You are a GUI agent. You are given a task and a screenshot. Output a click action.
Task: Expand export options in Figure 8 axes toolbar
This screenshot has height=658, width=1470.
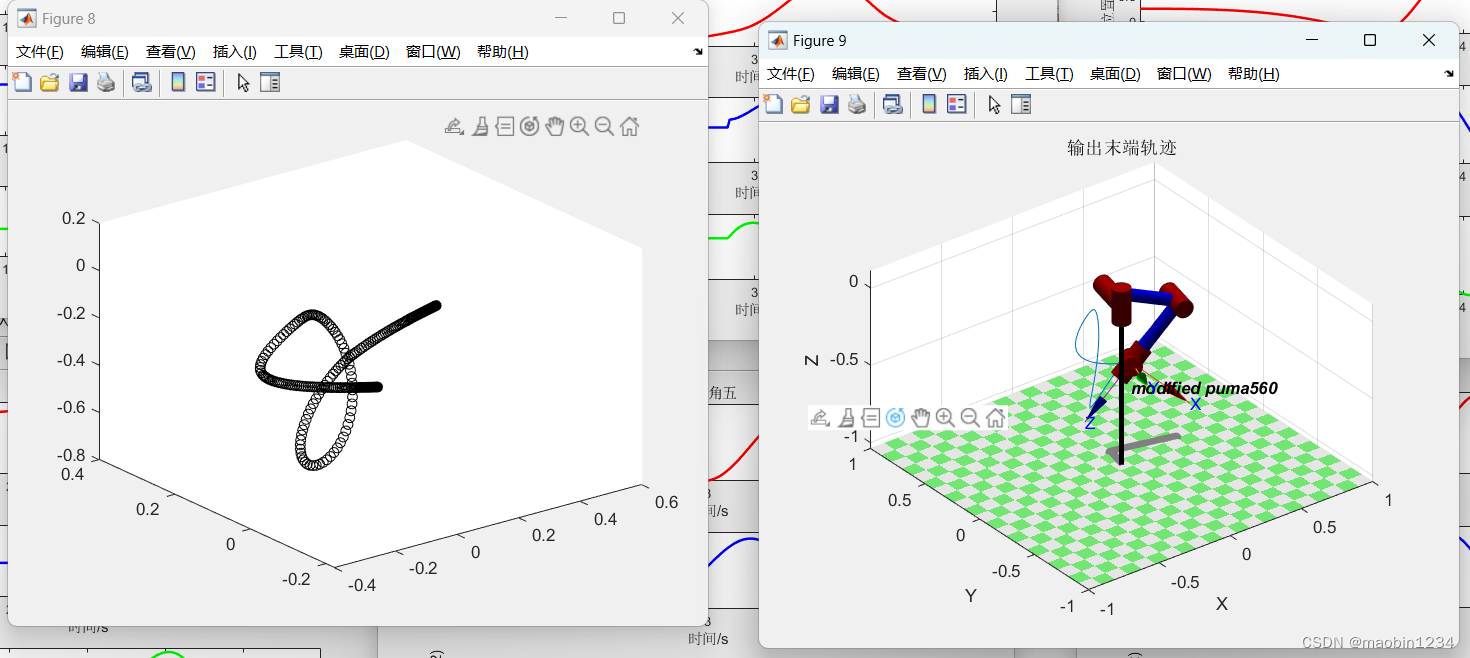point(454,126)
